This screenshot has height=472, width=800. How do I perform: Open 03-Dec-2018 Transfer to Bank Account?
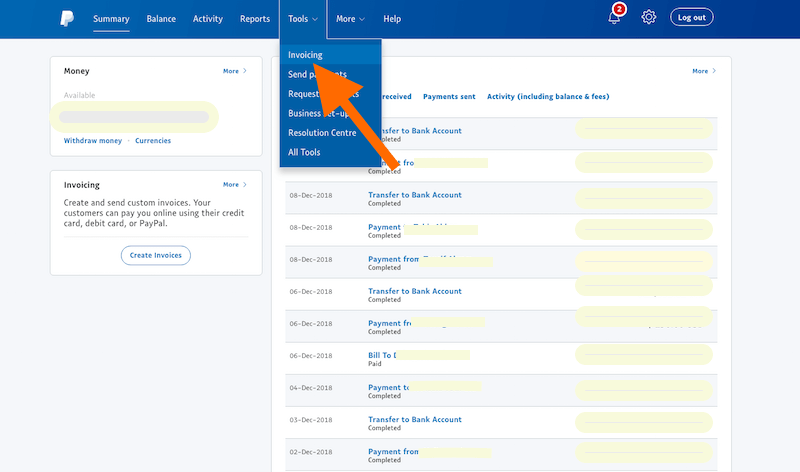[x=415, y=419]
